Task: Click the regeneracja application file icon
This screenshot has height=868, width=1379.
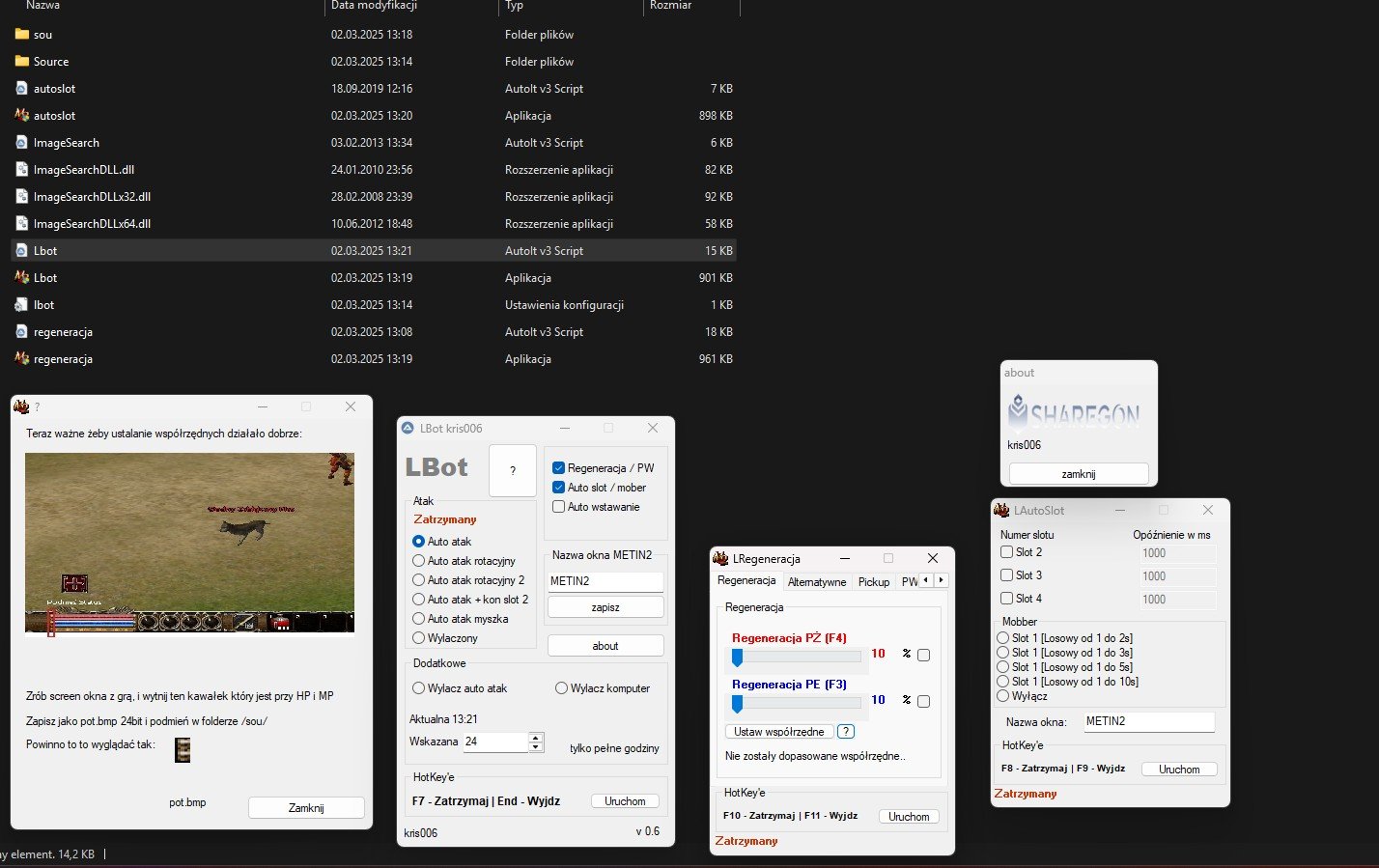Action: coord(21,358)
